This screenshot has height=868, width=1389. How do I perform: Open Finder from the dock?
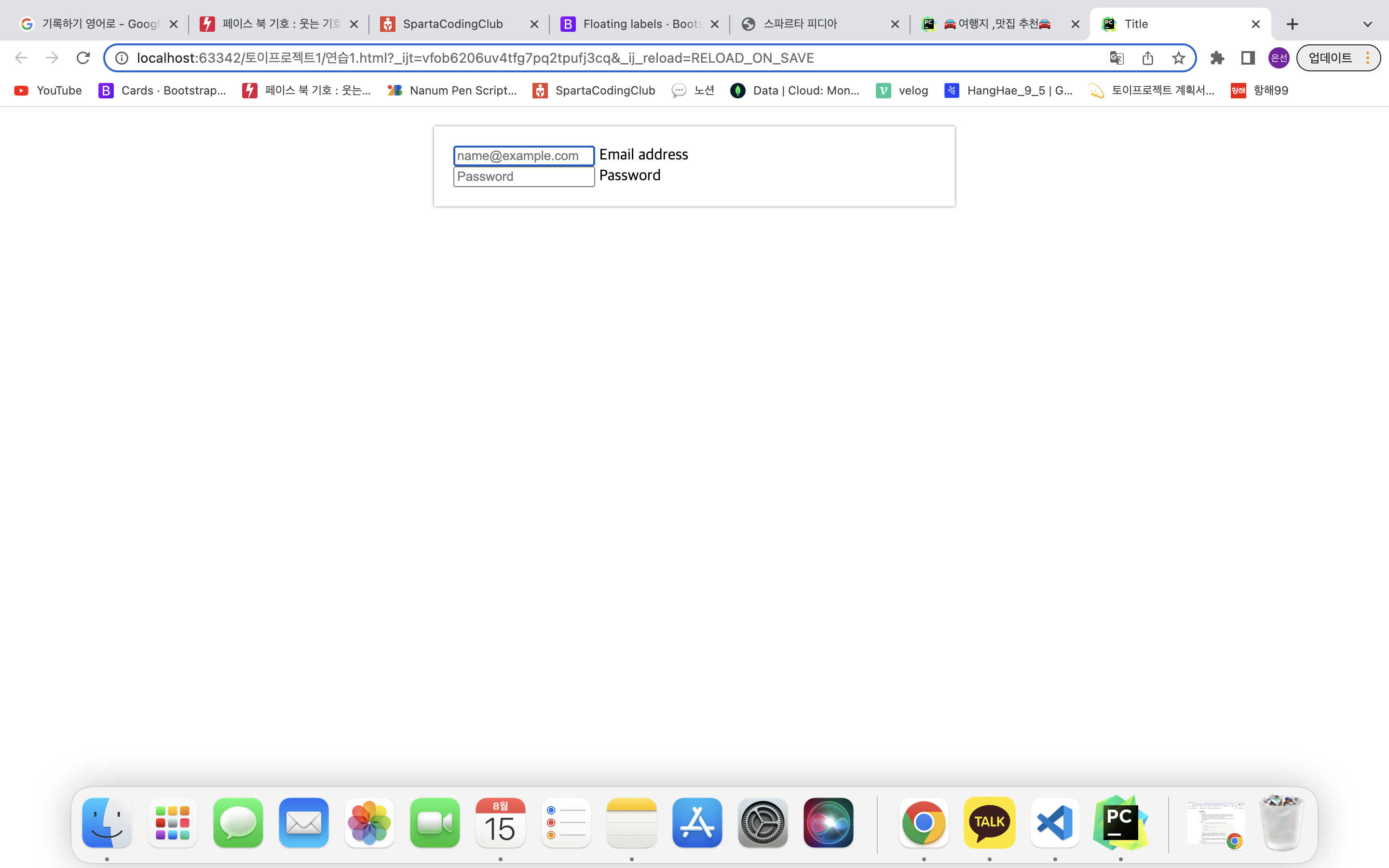(107, 823)
